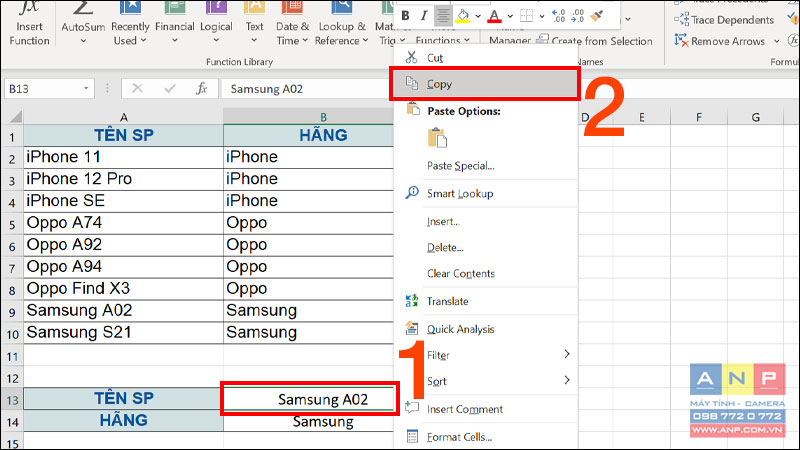Click cell containing iPhone SE
The width and height of the screenshot is (800, 450).
123,201
